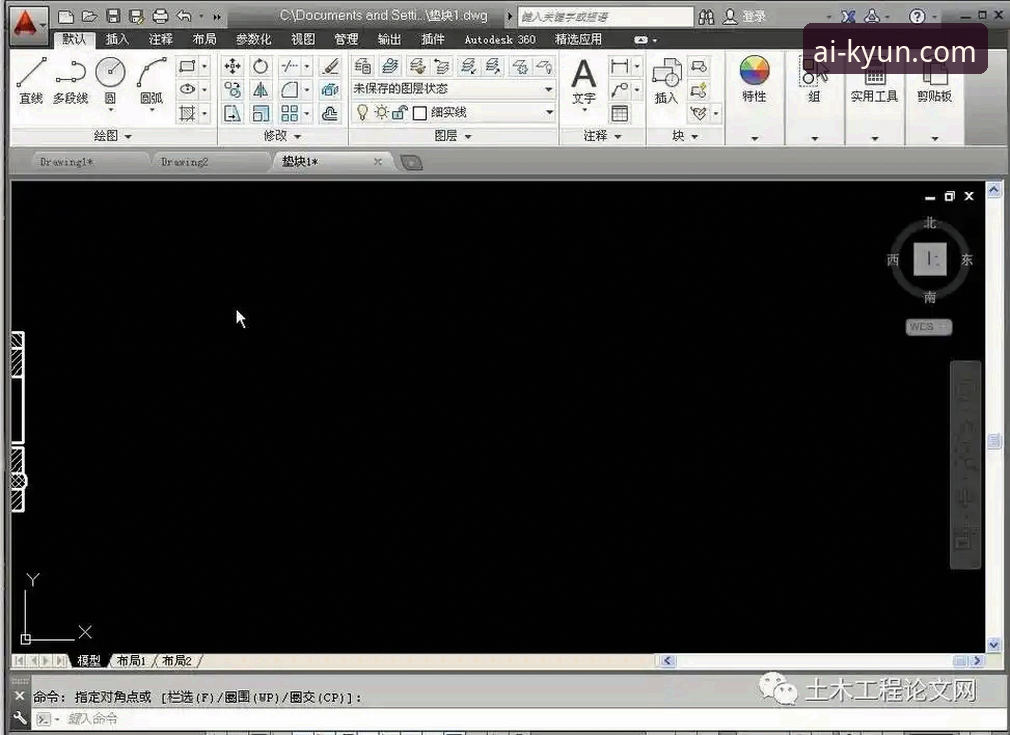Click the Multiline Text (文字) tool
This screenshot has width=1010, height=735.
(584, 82)
